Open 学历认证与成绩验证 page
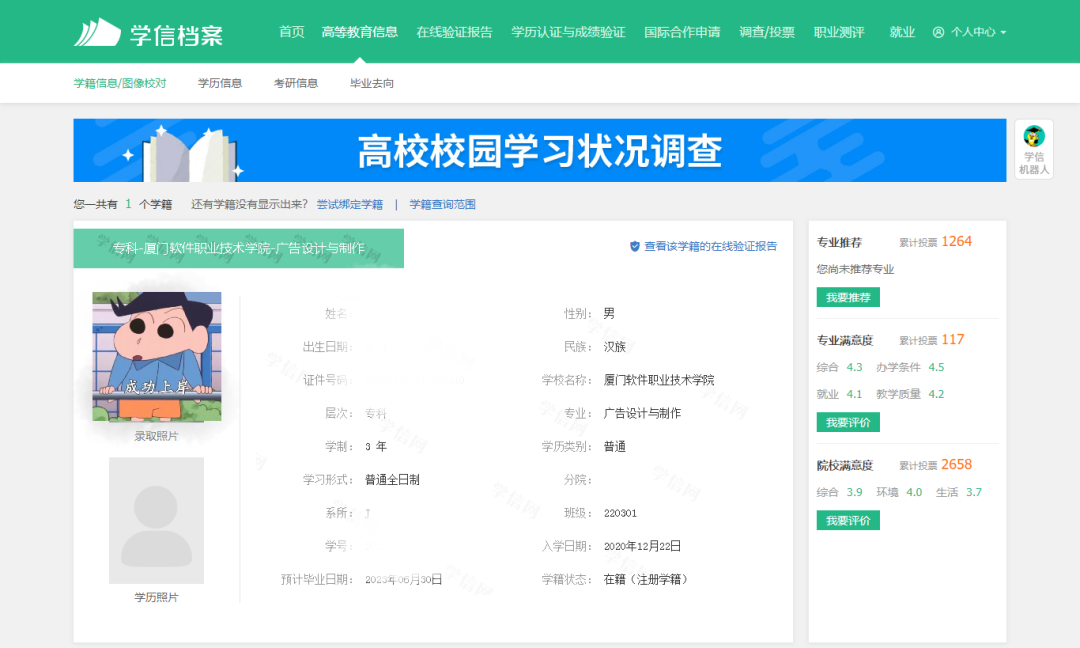The image size is (1080, 648). point(568,32)
